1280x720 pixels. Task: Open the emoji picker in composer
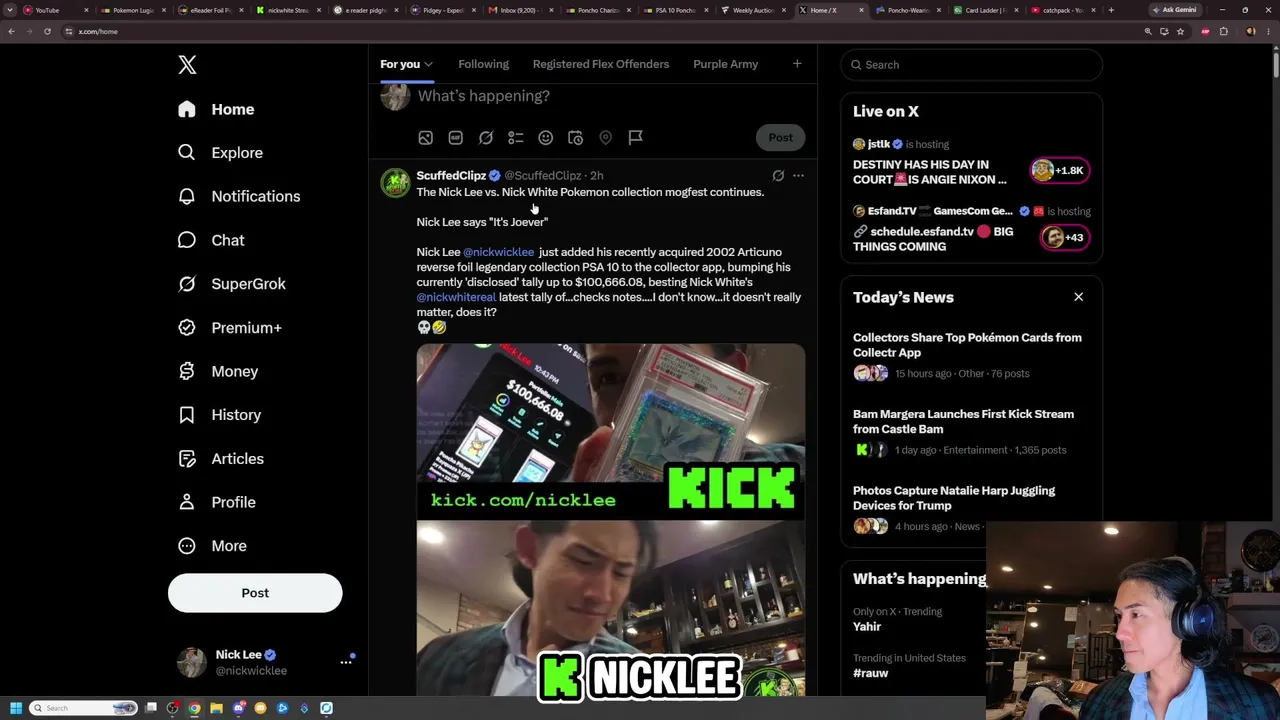tap(546, 138)
